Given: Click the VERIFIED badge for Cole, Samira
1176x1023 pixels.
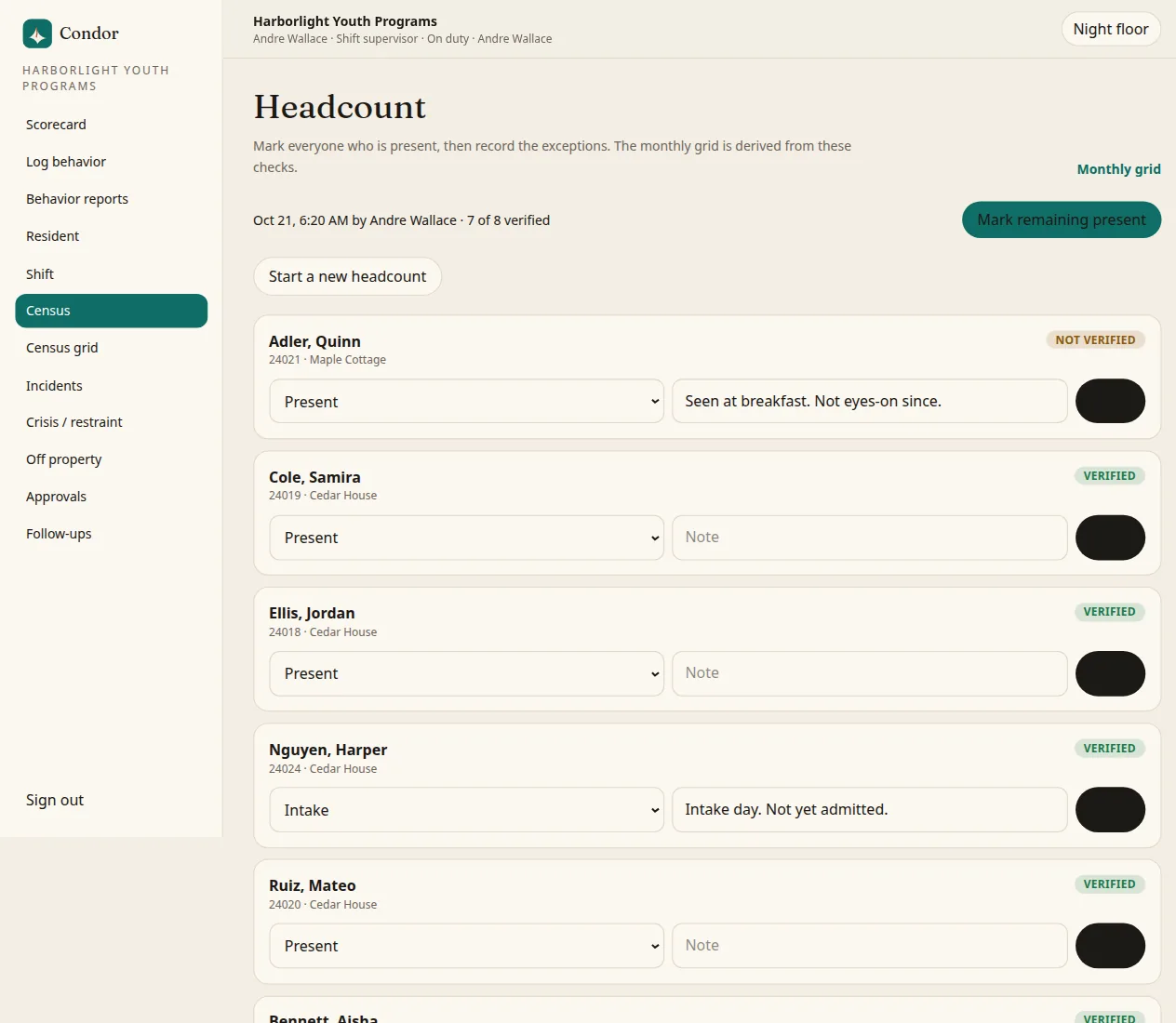Looking at the screenshot, I should click(x=1109, y=476).
